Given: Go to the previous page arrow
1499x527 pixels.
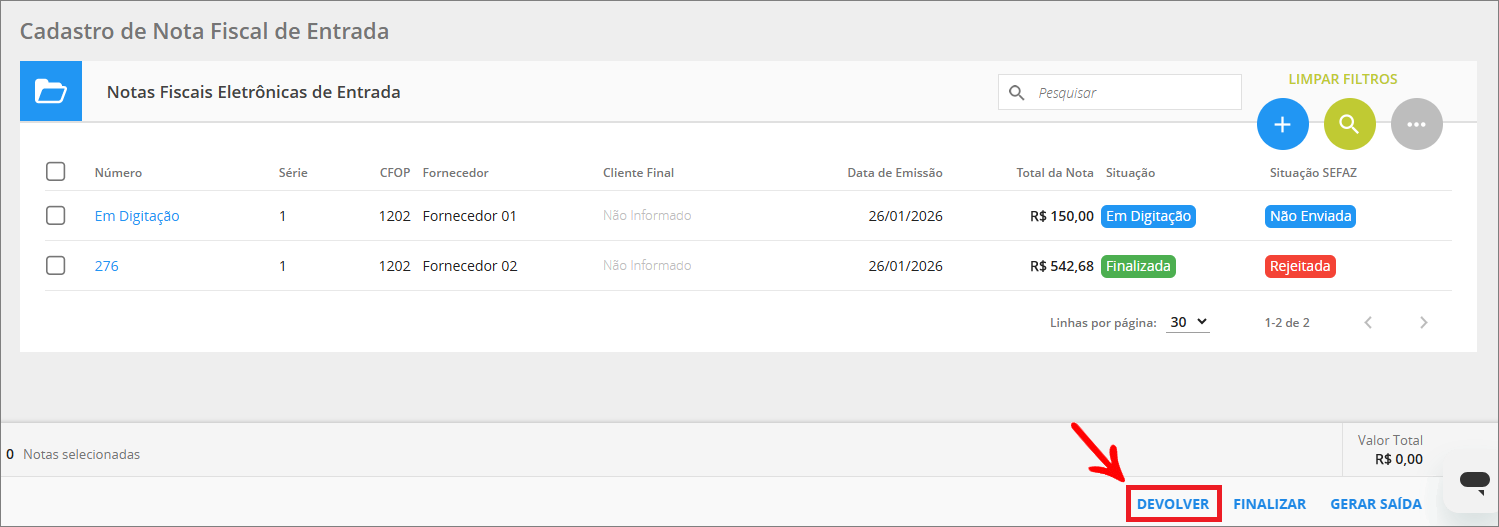Looking at the screenshot, I should (x=1368, y=323).
